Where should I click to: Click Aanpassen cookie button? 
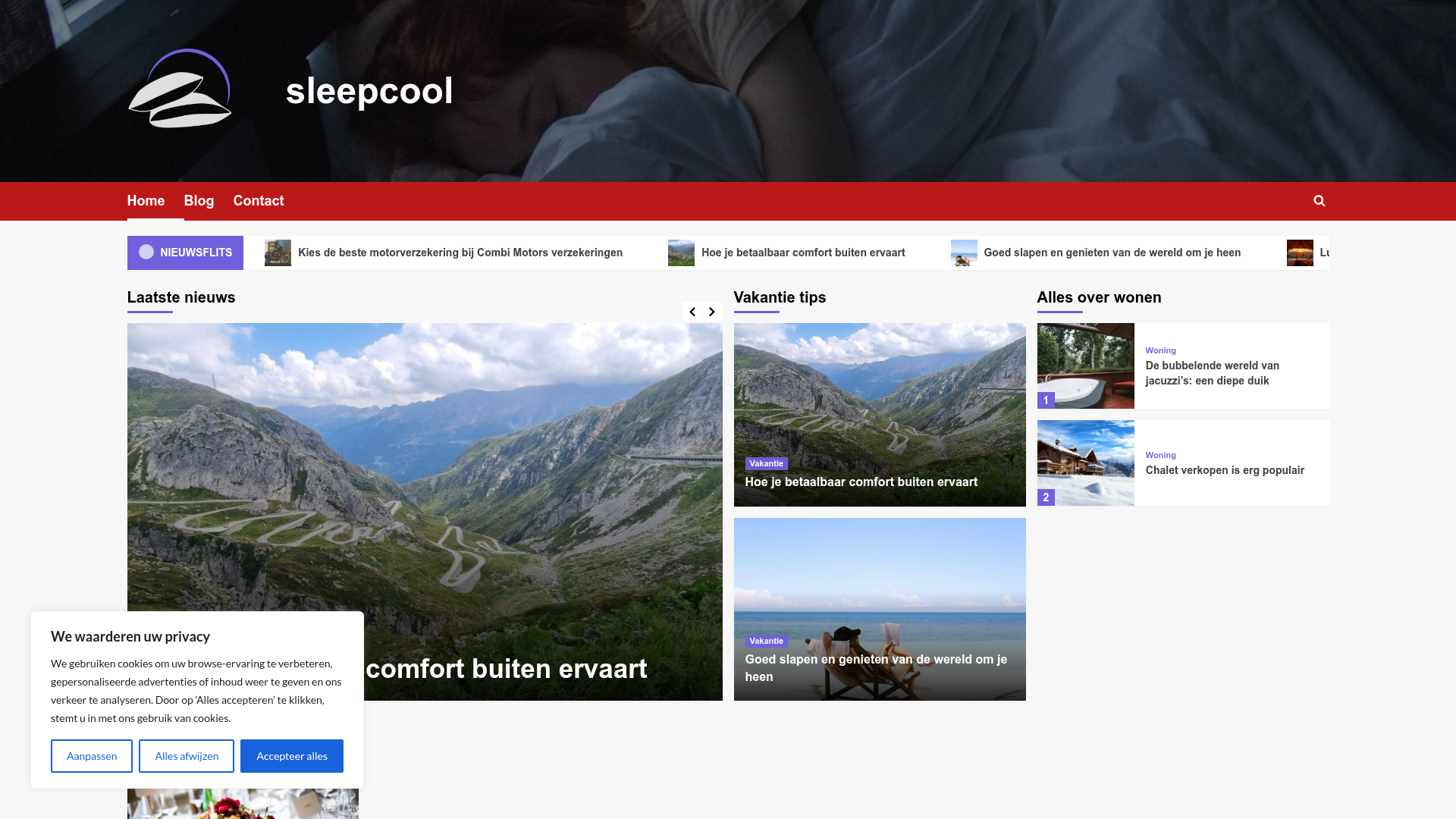click(x=92, y=756)
